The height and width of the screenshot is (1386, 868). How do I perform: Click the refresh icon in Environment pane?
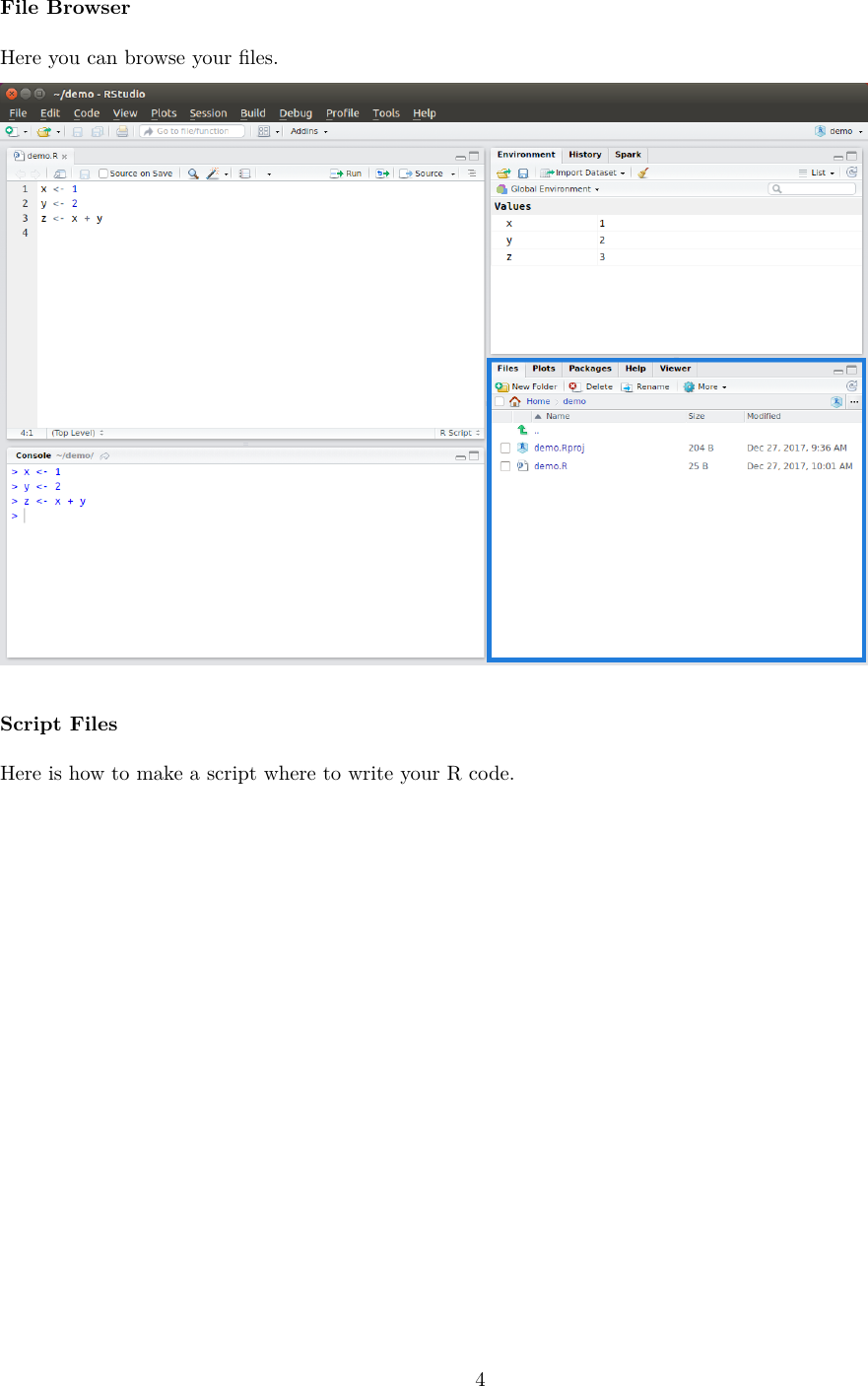[x=852, y=173]
